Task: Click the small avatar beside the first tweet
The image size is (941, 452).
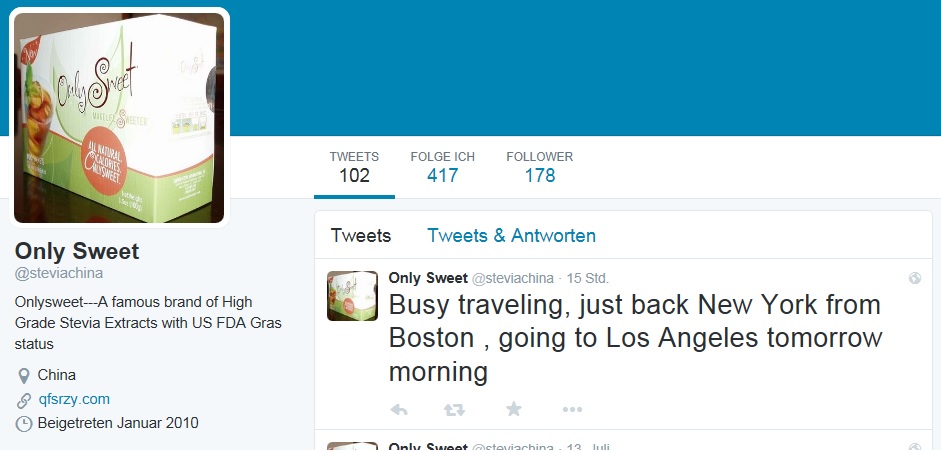Action: (352, 296)
